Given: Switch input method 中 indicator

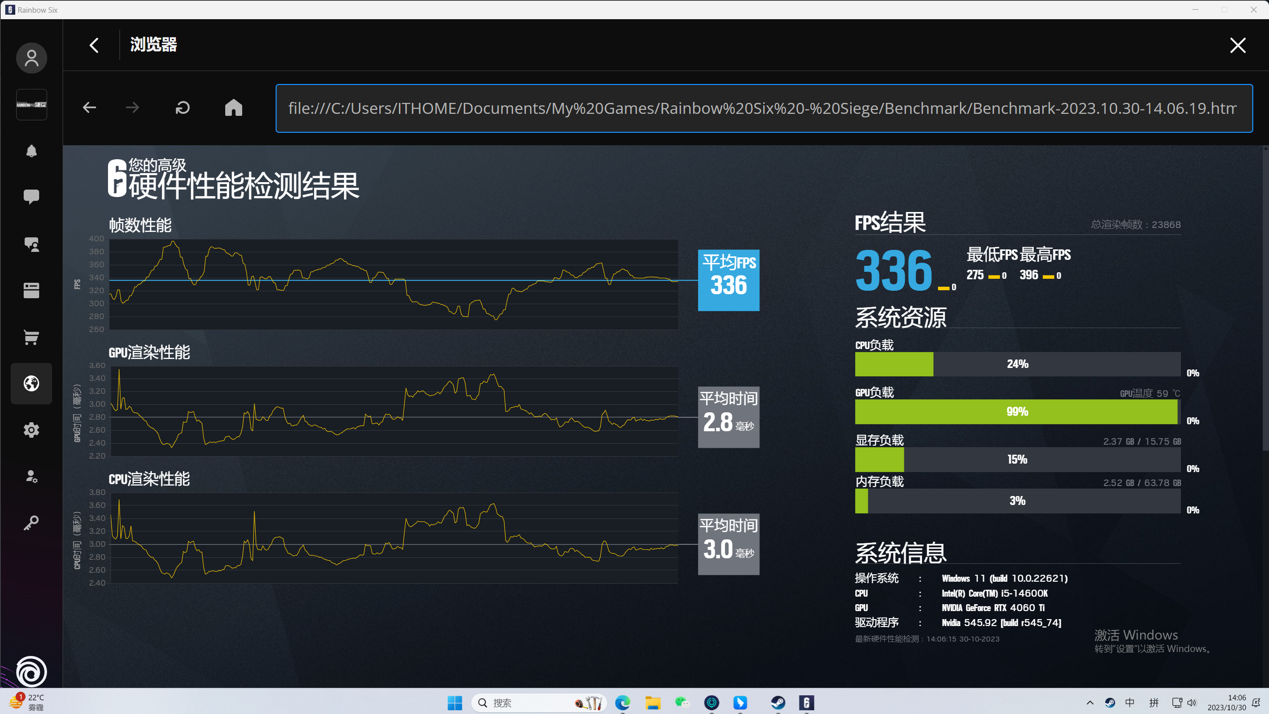Looking at the screenshot, I should [x=1130, y=703].
